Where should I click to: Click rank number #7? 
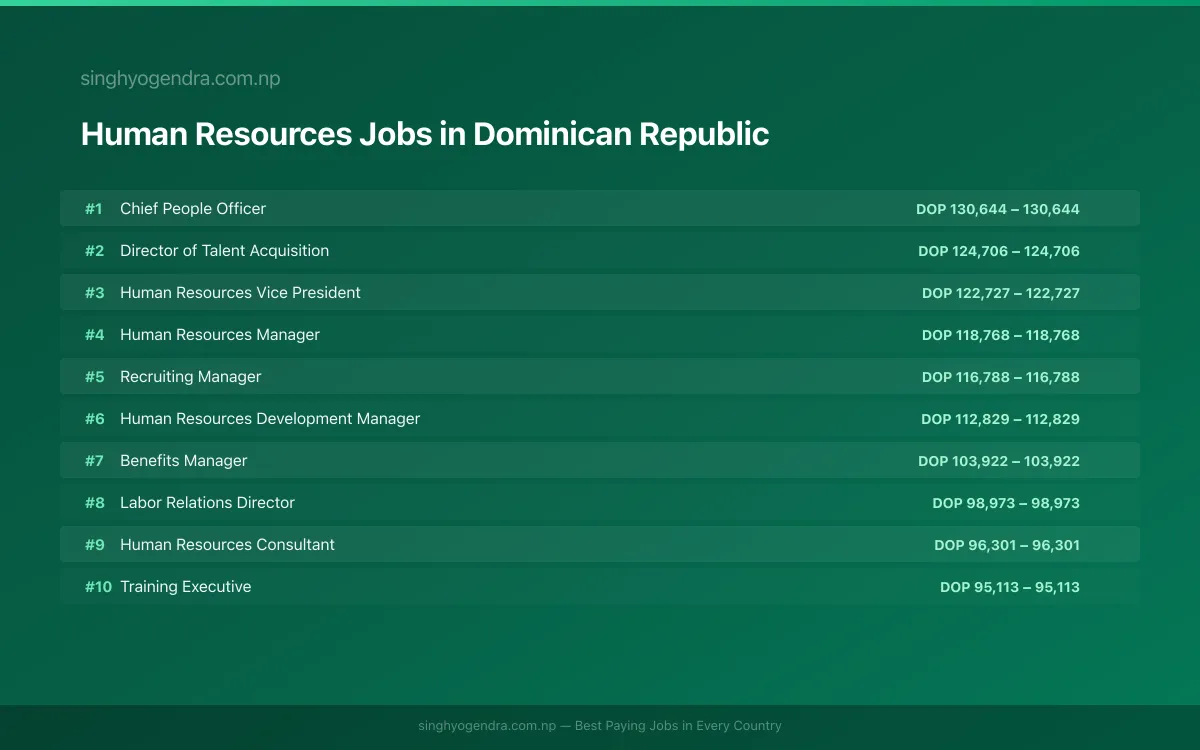point(94,461)
